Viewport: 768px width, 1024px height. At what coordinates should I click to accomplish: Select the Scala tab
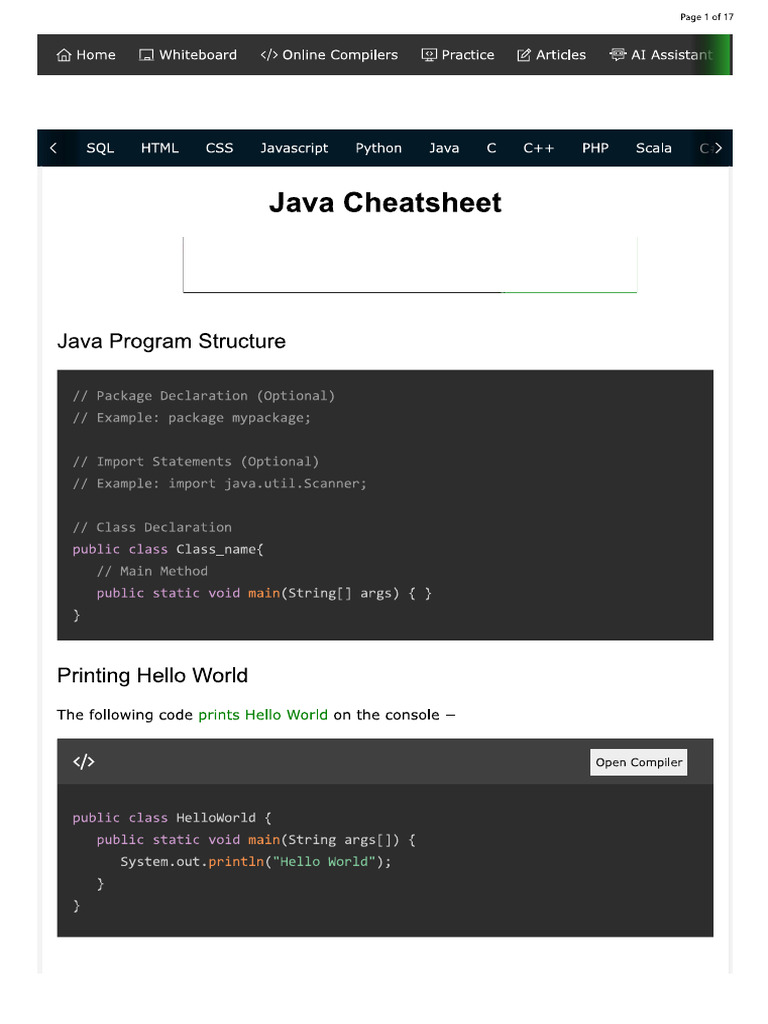(654, 148)
